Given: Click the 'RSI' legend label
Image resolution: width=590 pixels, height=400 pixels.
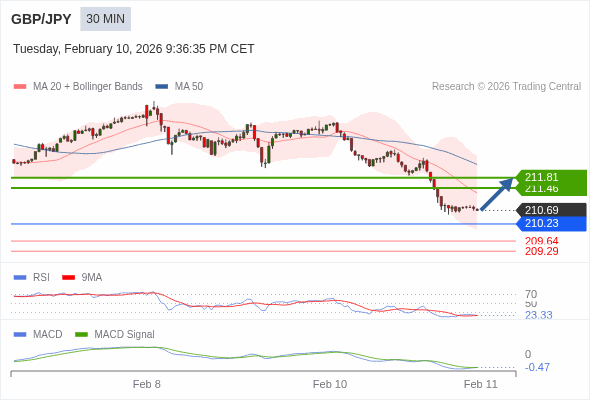Looking at the screenshot, I should [41, 278].
